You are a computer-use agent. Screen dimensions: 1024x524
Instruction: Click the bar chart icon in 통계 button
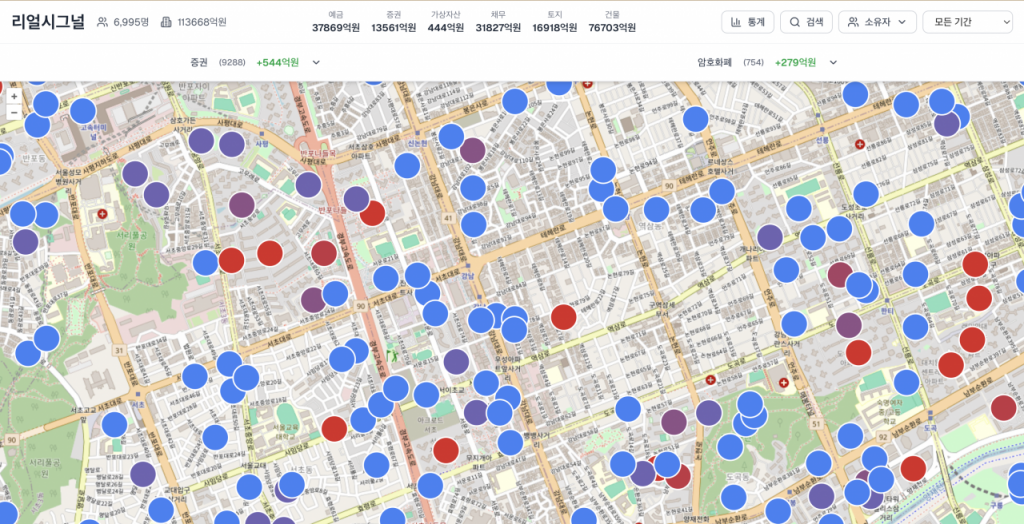pos(736,22)
